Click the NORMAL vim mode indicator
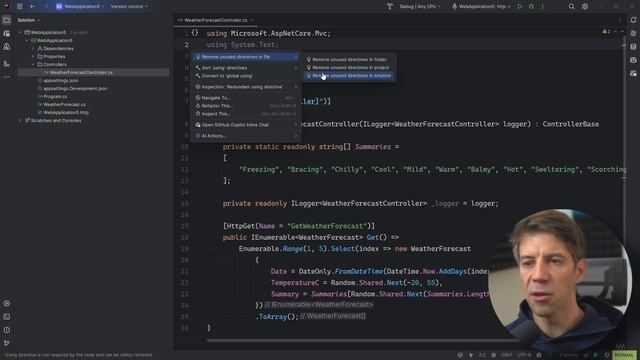The image size is (640, 360). coord(623,355)
